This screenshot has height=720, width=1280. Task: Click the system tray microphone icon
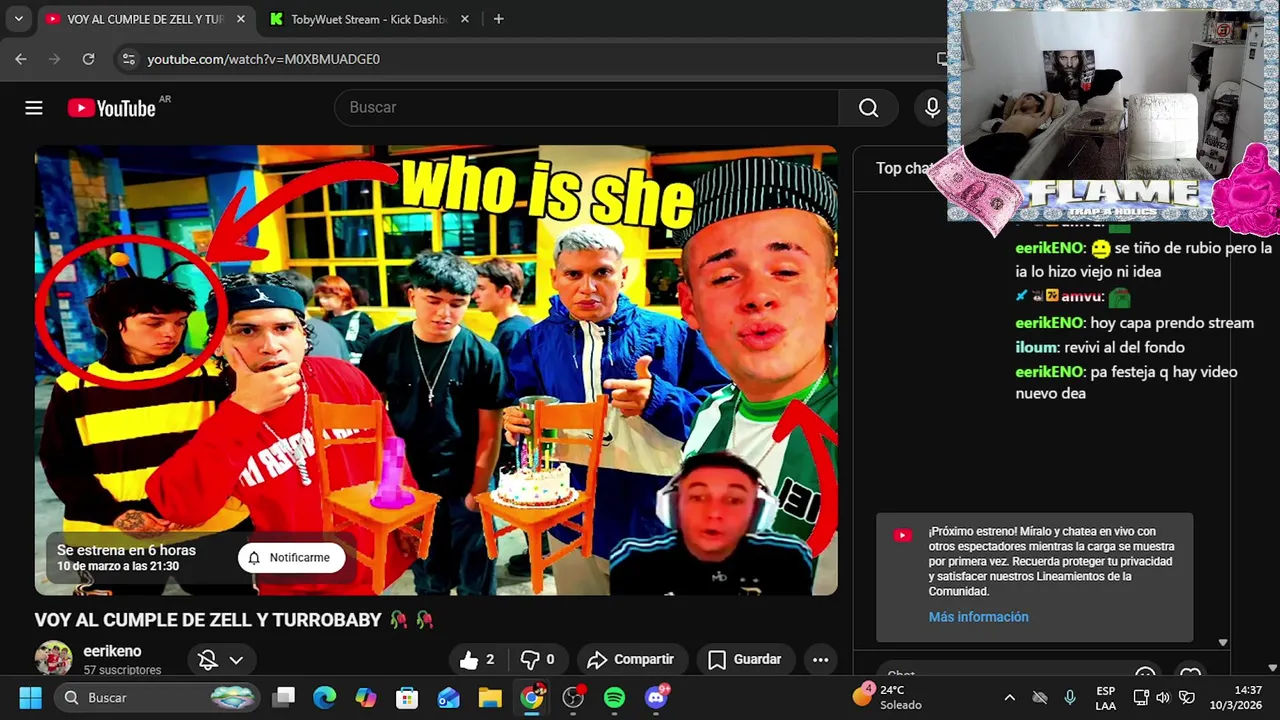(1070, 697)
